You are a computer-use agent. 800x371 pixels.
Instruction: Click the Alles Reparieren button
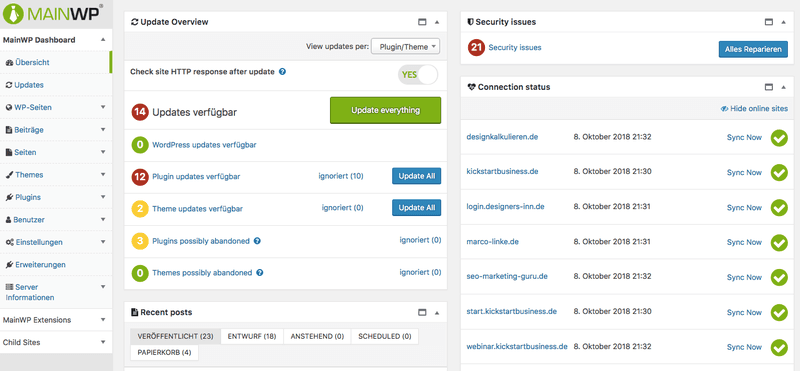click(x=753, y=50)
